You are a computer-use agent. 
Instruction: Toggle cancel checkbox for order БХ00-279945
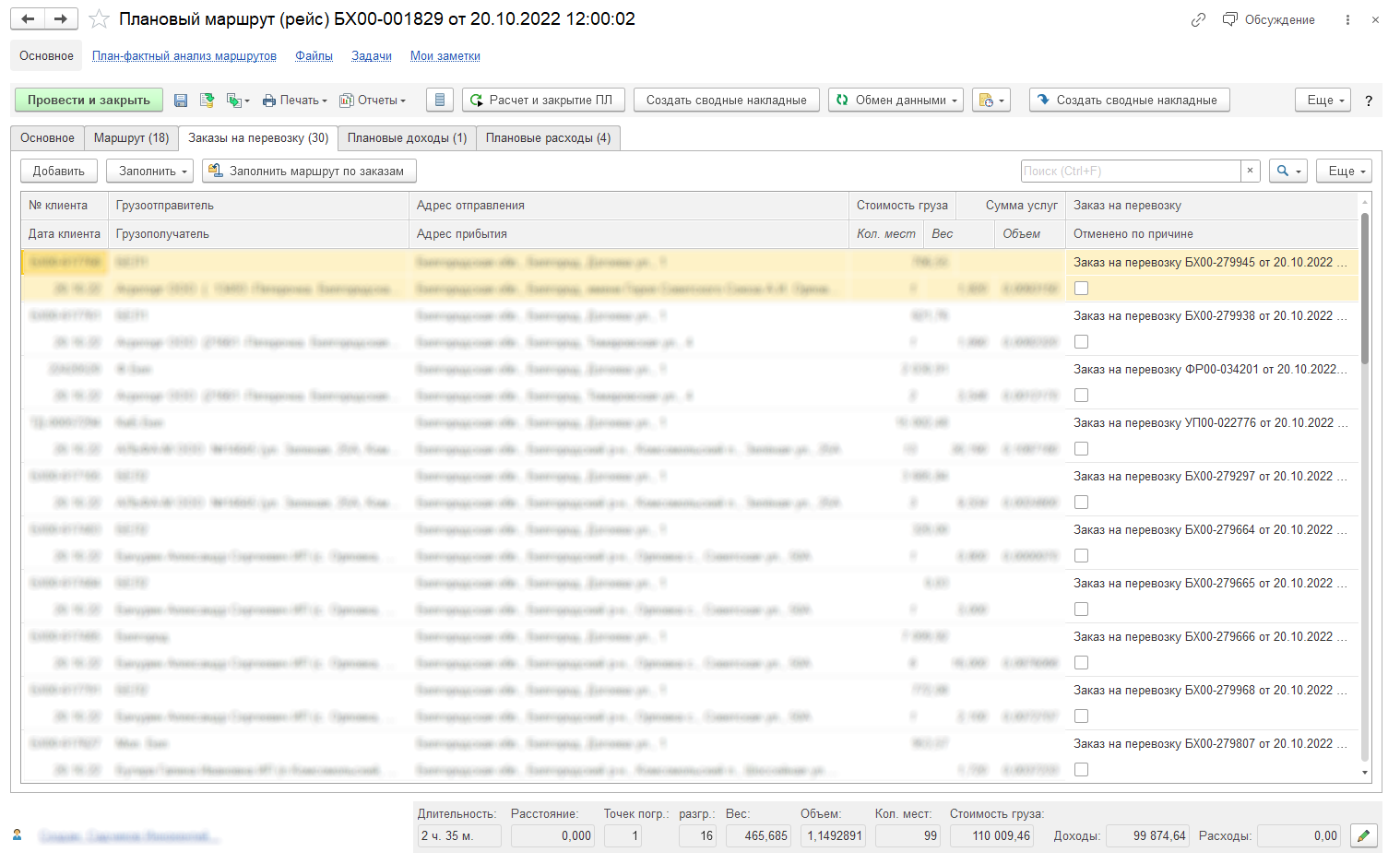tap(1082, 289)
